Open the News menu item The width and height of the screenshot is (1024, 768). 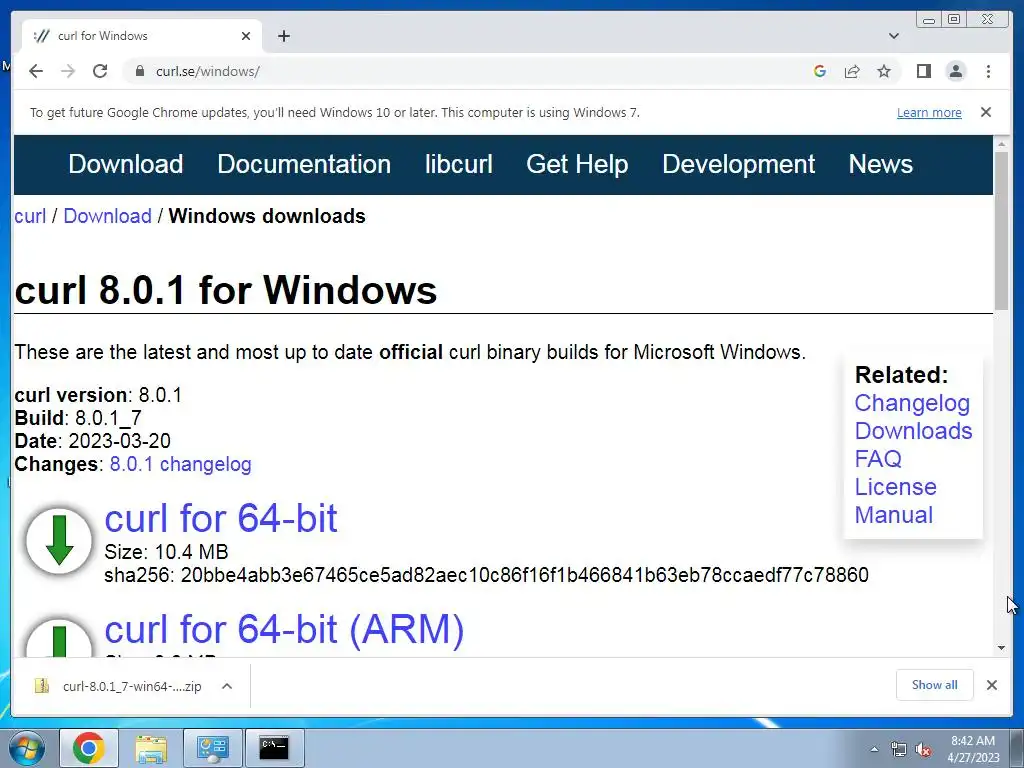tap(880, 164)
